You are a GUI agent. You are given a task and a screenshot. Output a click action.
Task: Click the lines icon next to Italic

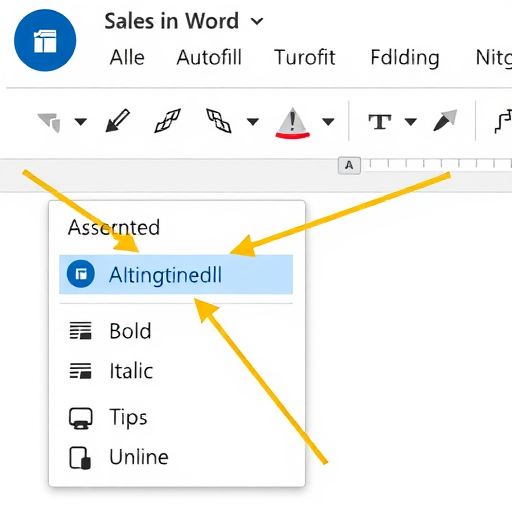click(x=80, y=371)
